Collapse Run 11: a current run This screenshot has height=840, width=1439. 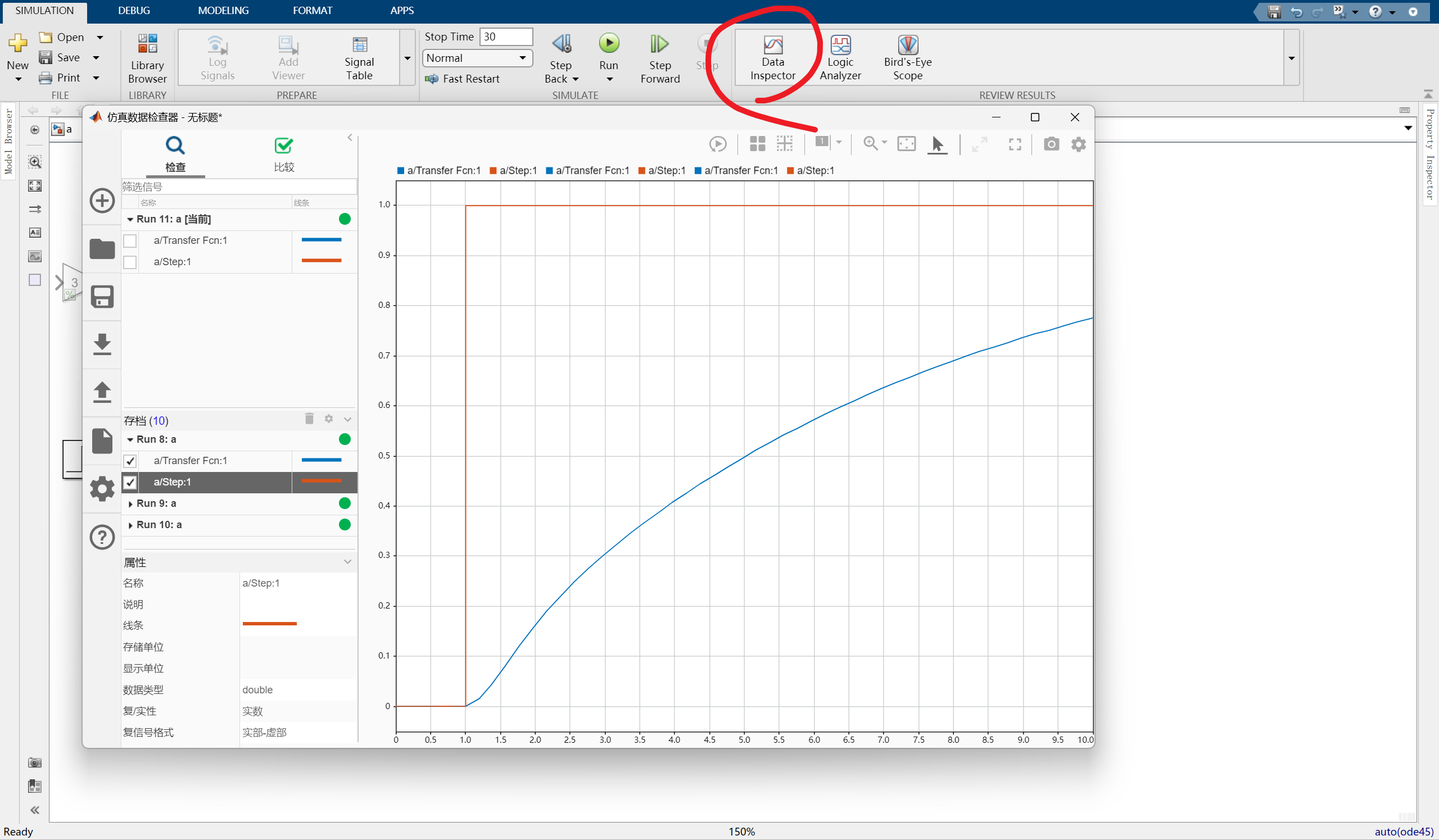tap(130, 220)
